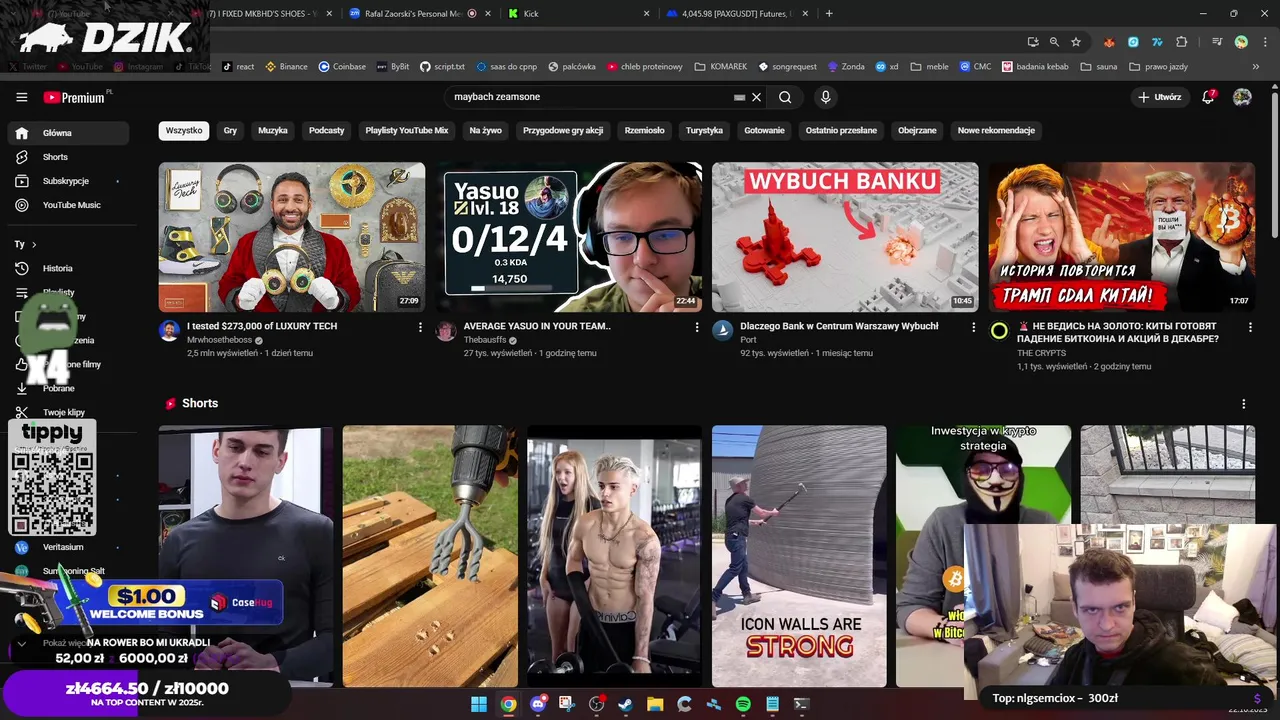
Task: Select the Gry filter chip
Action: 230,130
